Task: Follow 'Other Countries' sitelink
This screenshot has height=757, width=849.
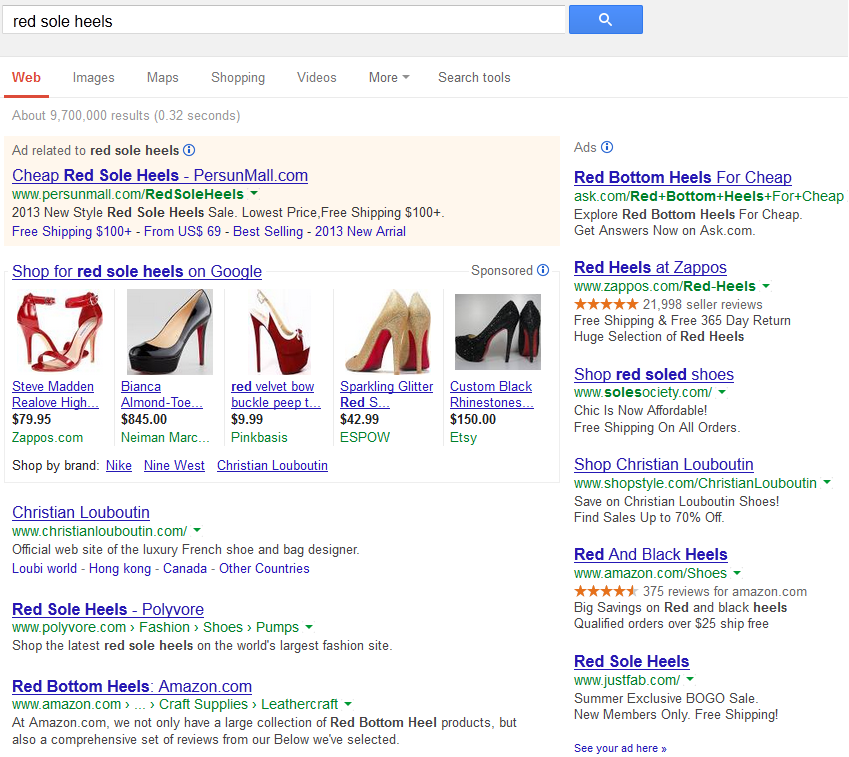Action: point(264,568)
